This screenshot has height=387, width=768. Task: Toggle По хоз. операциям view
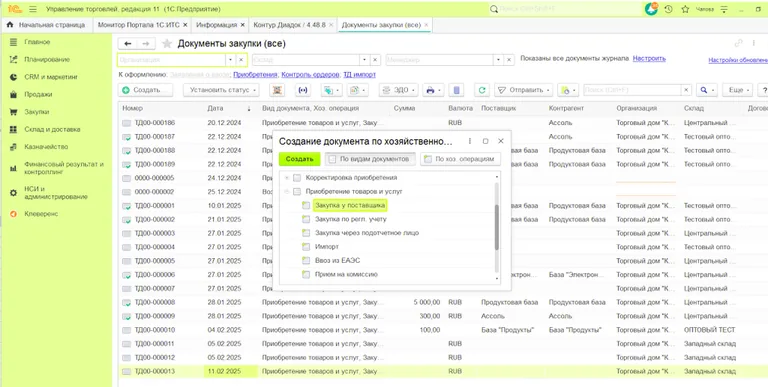[460, 159]
